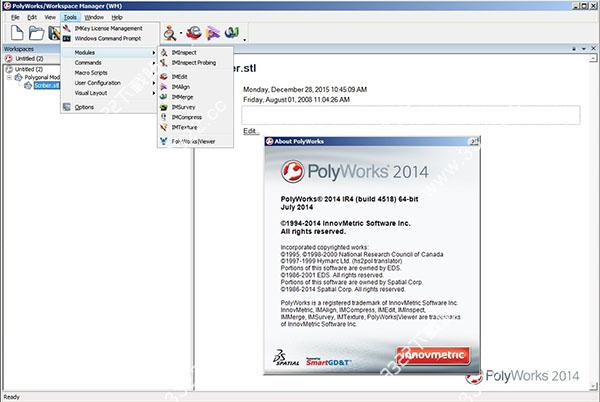This screenshot has width=600, height=402.
Task: Click the IMAlign purple toolbar icon
Action: click(213, 33)
